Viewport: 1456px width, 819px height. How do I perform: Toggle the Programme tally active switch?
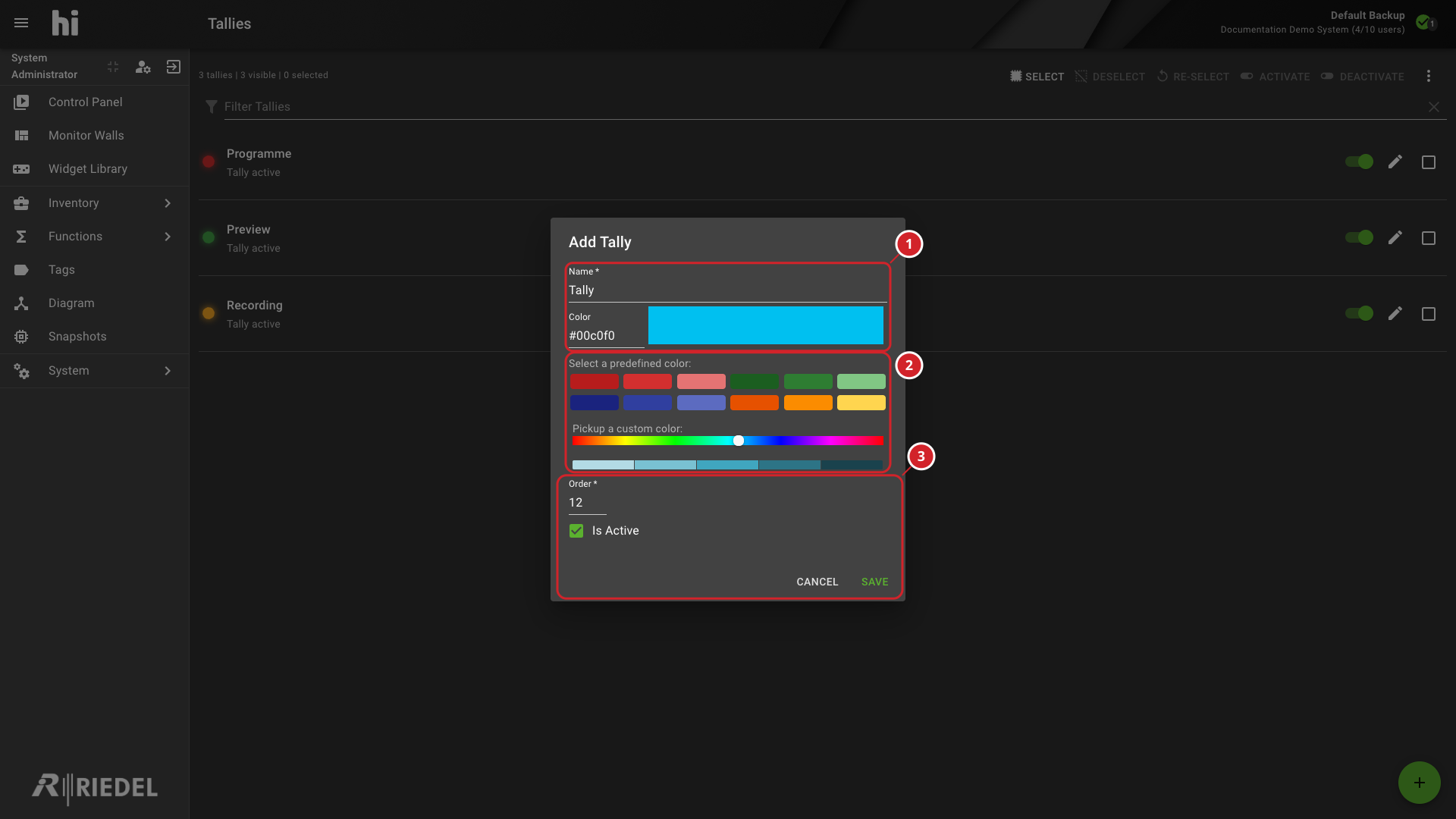click(1359, 162)
